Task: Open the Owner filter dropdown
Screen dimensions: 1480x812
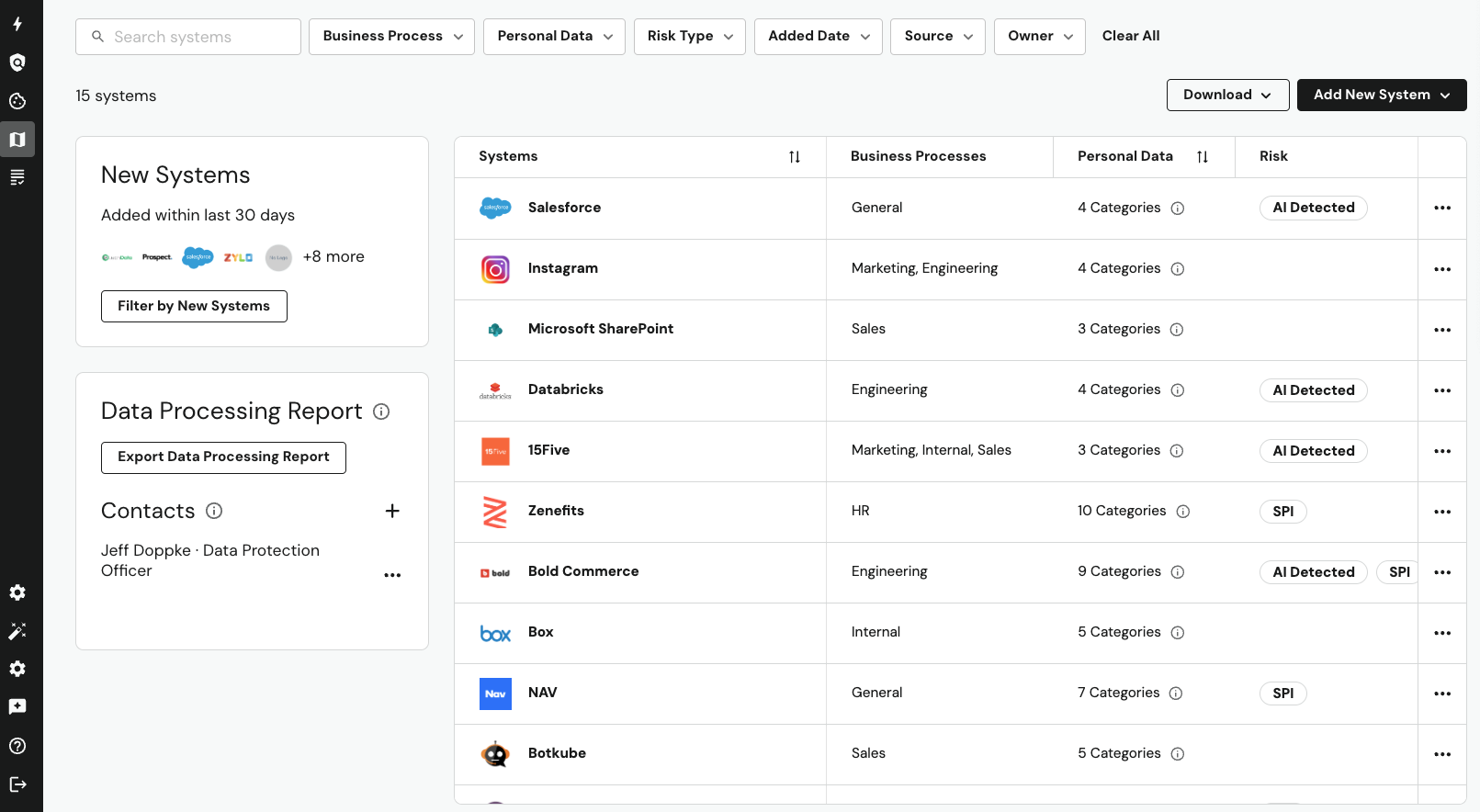Action: click(x=1040, y=37)
